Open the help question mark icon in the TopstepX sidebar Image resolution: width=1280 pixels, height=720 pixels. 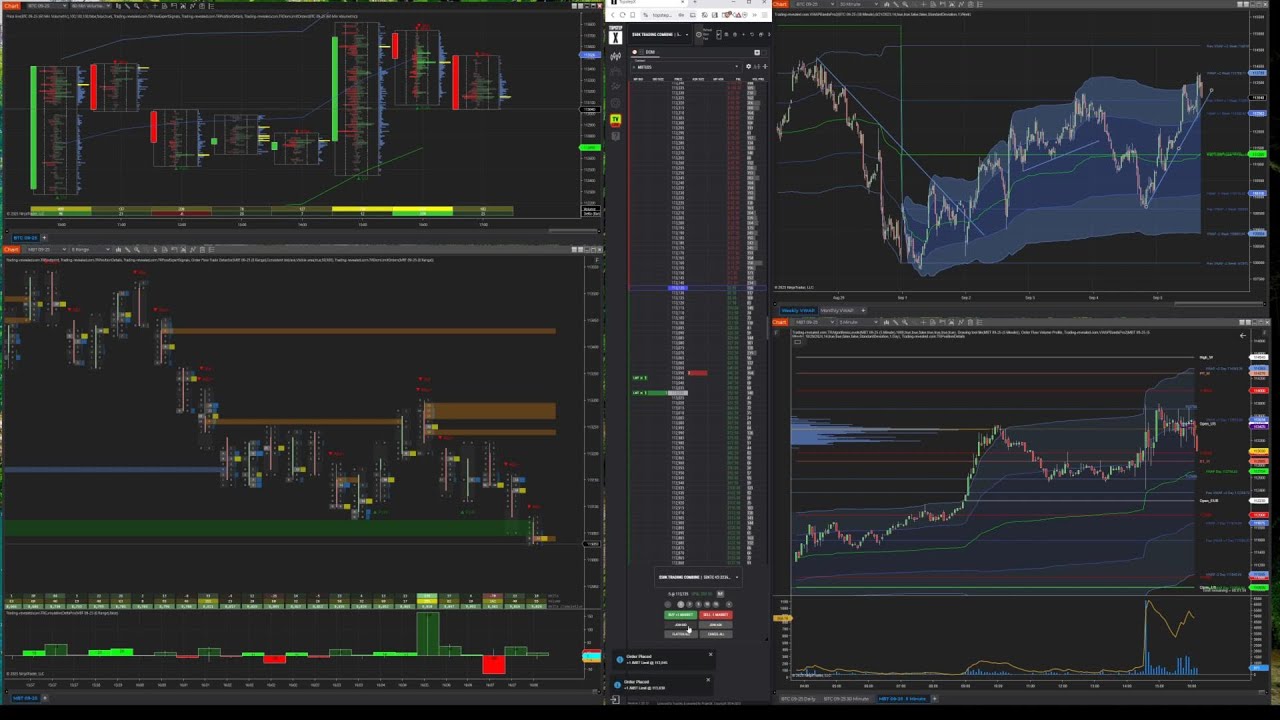pyautogui.click(x=616, y=136)
